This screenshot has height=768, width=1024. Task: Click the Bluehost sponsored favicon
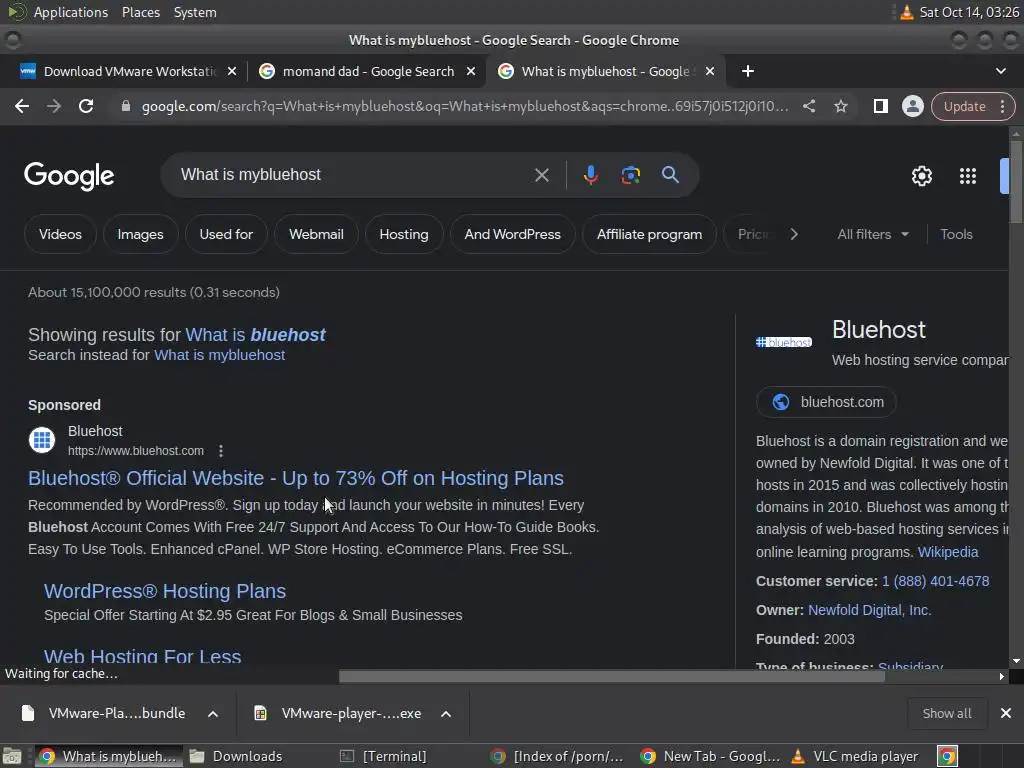[x=42, y=440]
